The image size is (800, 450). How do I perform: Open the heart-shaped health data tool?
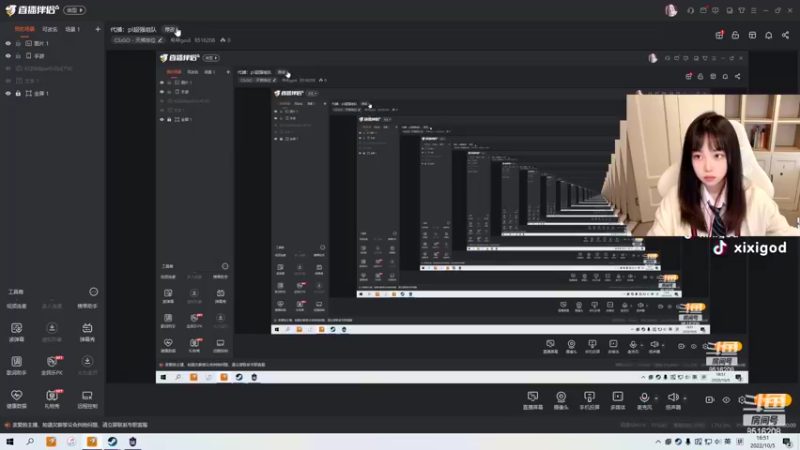tap(16, 399)
